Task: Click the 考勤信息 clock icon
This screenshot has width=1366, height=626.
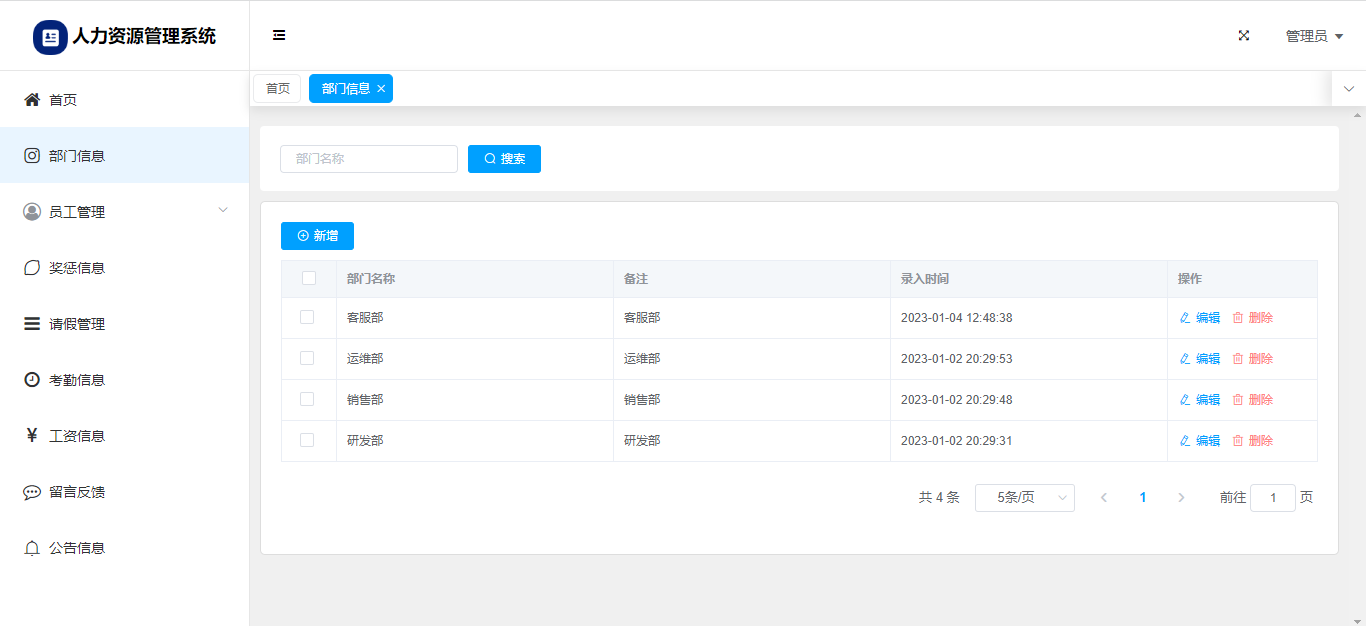Action: tap(32, 380)
